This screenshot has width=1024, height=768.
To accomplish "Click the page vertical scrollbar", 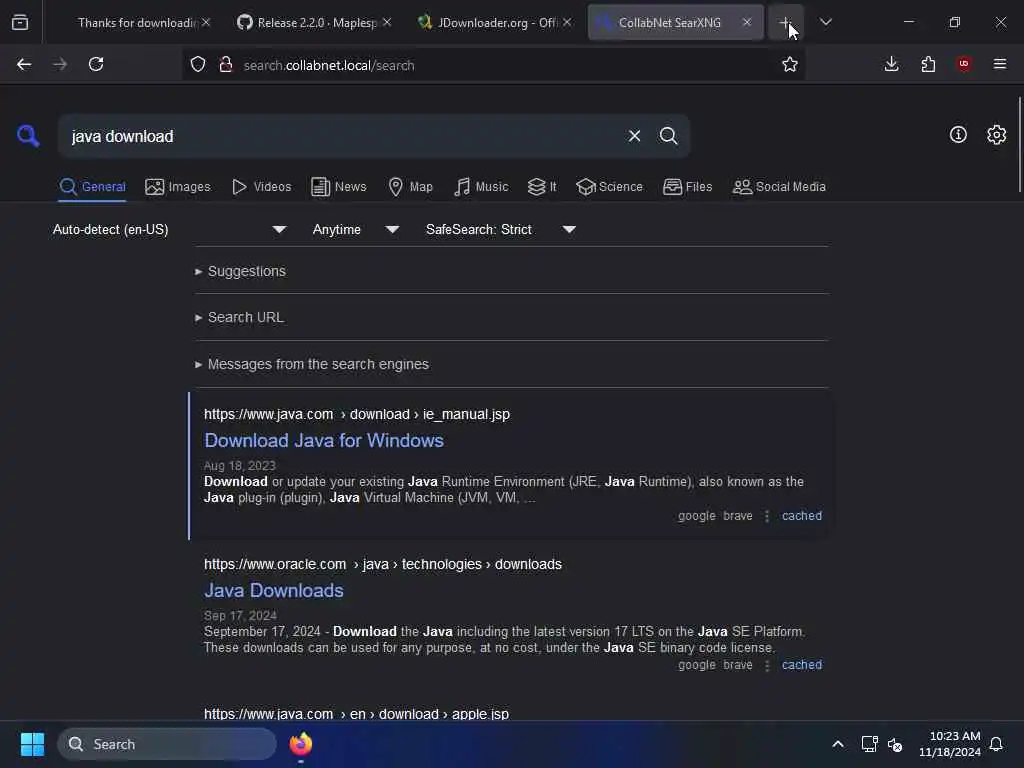I will pos(1019,144).
